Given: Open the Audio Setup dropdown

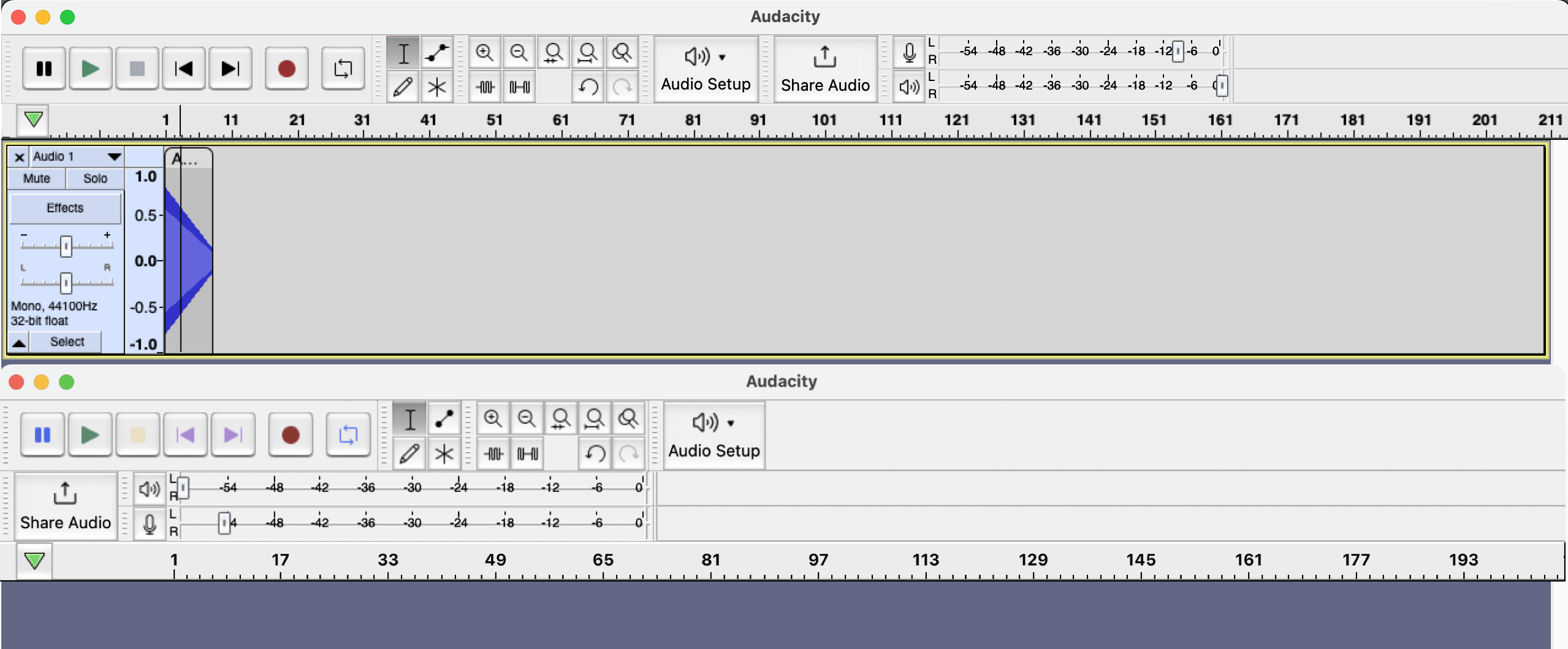Looking at the screenshot, I should (x=706, y=68).
